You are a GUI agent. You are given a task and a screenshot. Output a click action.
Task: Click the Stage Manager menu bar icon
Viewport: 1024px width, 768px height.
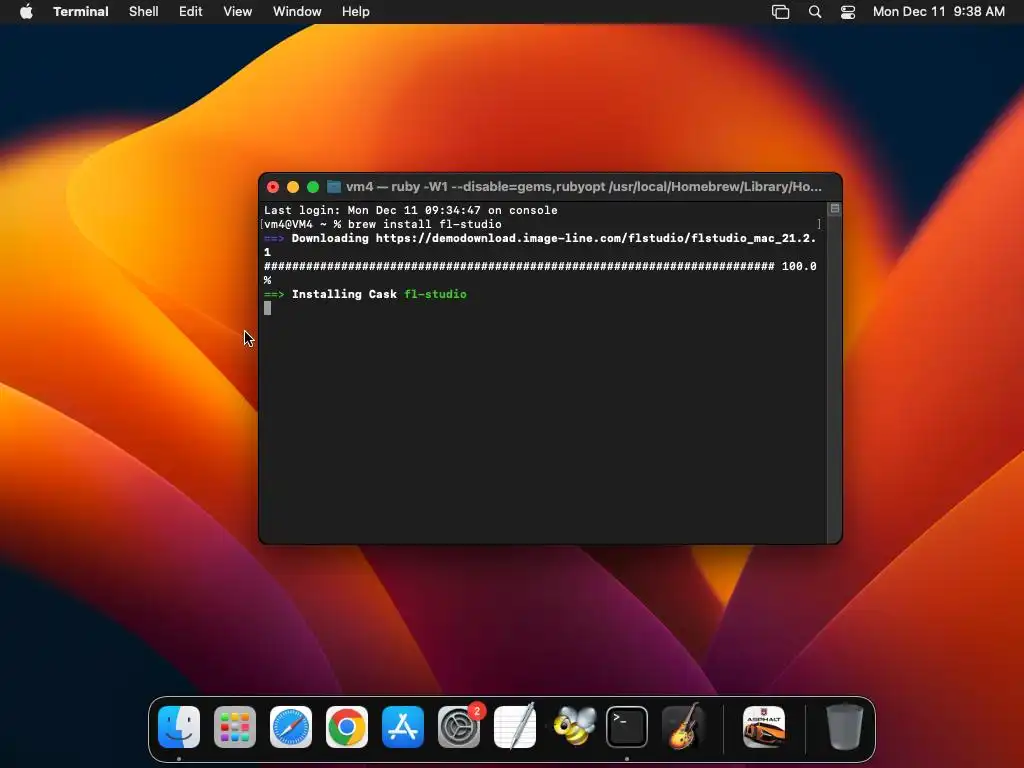pos(780,12)
